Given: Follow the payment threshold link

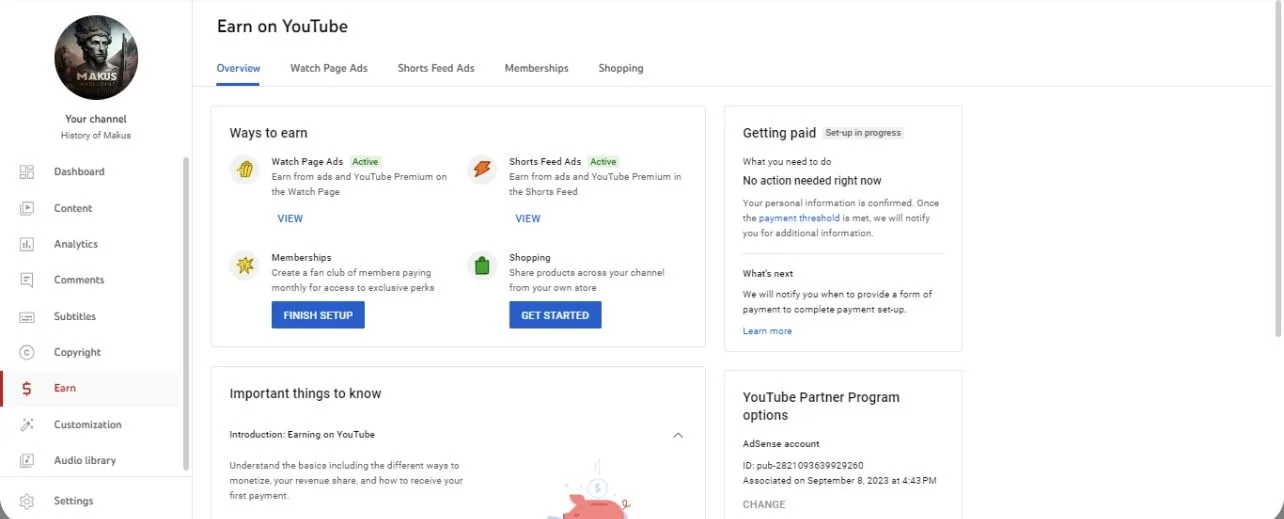Looking at the screenshot, I should (x=799, y=218).
